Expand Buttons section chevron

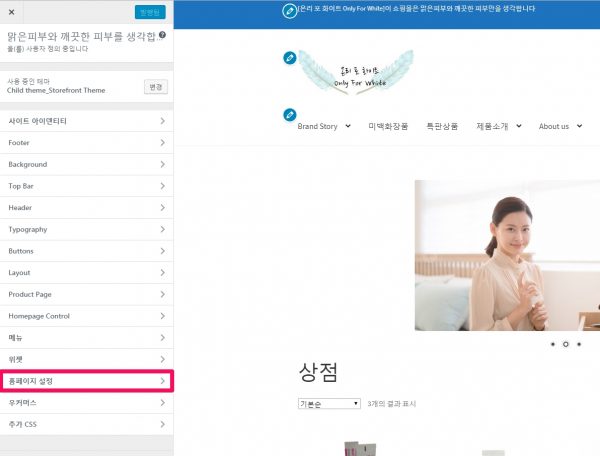pyautogui.click(x=163, y=251)
